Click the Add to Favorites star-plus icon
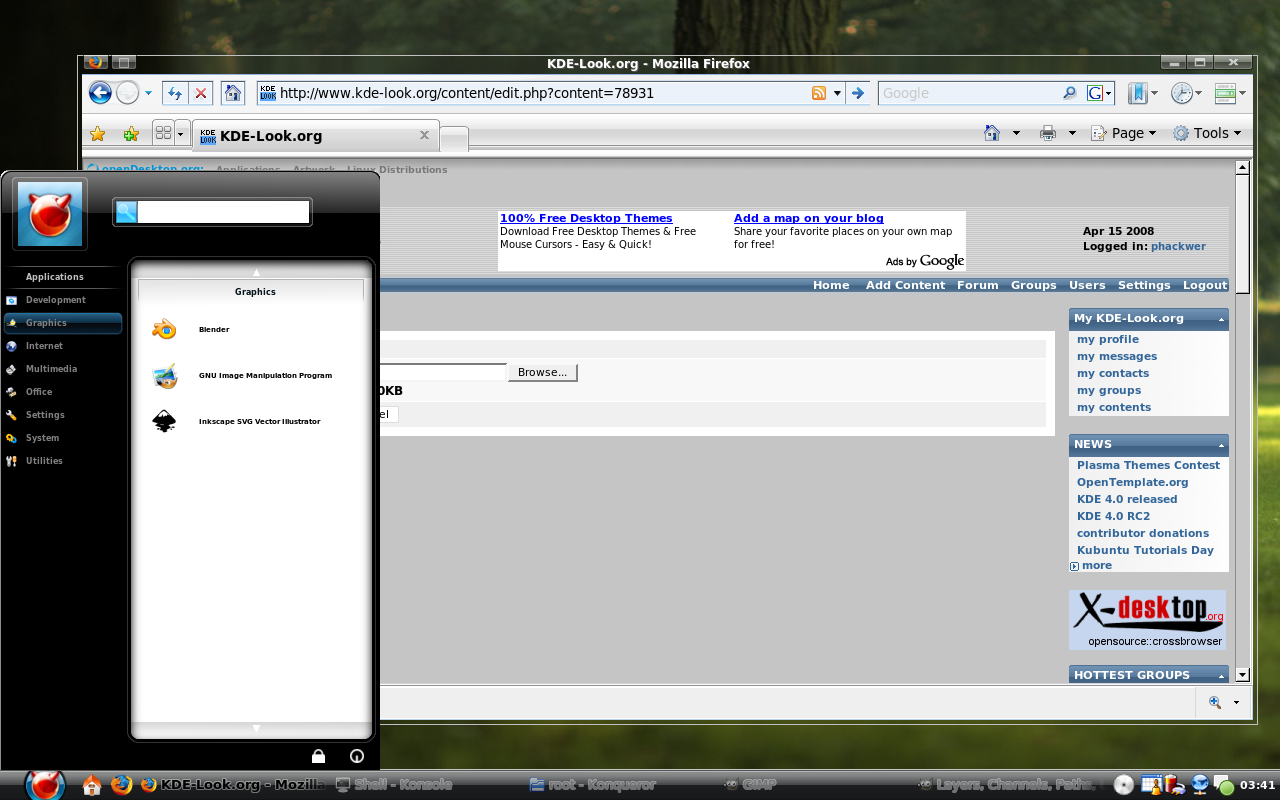 [x=131, y=133]
